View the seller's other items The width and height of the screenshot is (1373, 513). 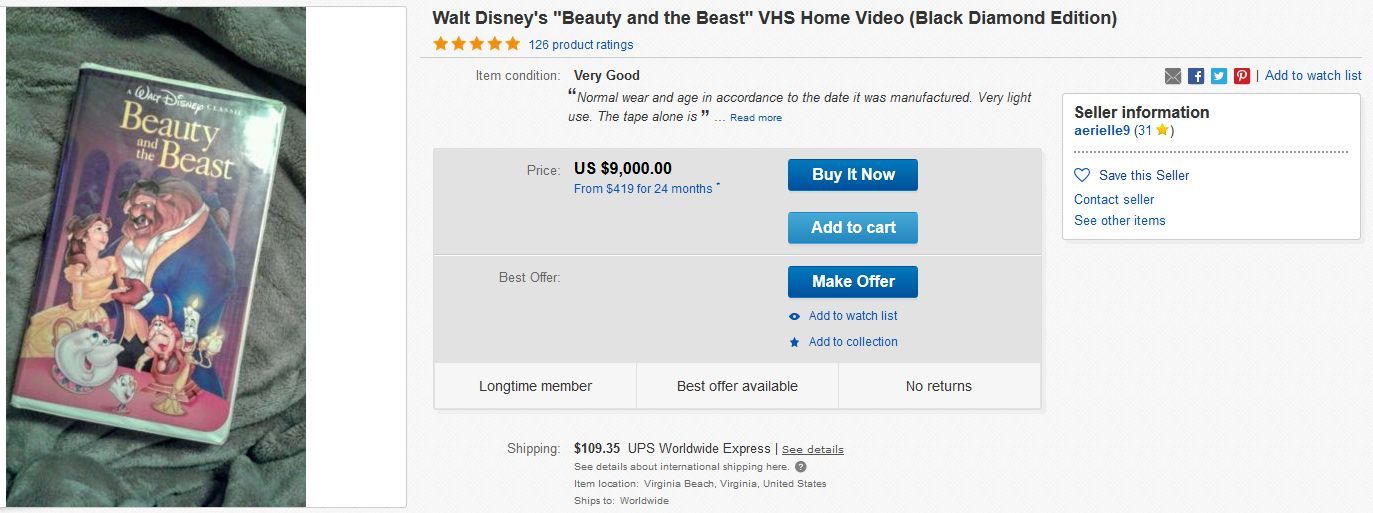click(x=1119, y=220)
